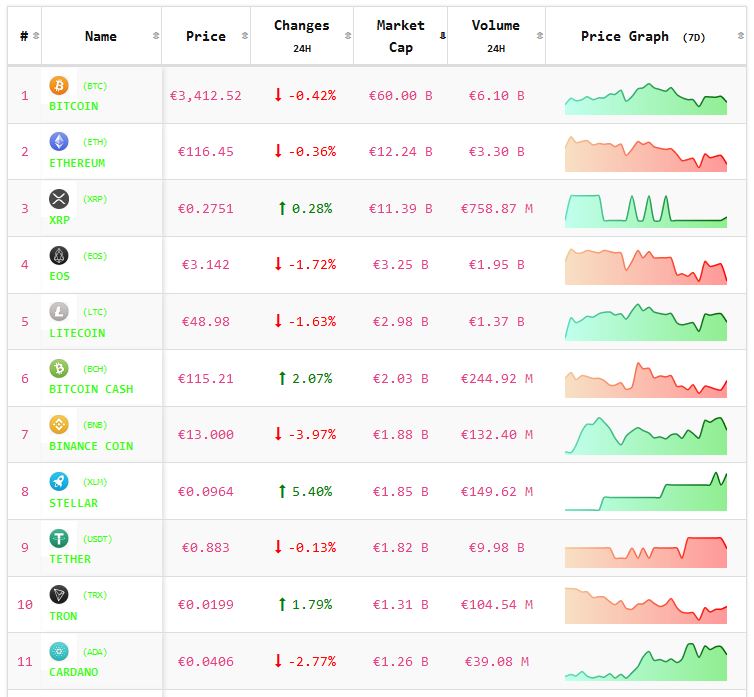Click the Ethereum diamond logo icon
754x697 pixels.
pyautogui.click(x=59, y=142)
